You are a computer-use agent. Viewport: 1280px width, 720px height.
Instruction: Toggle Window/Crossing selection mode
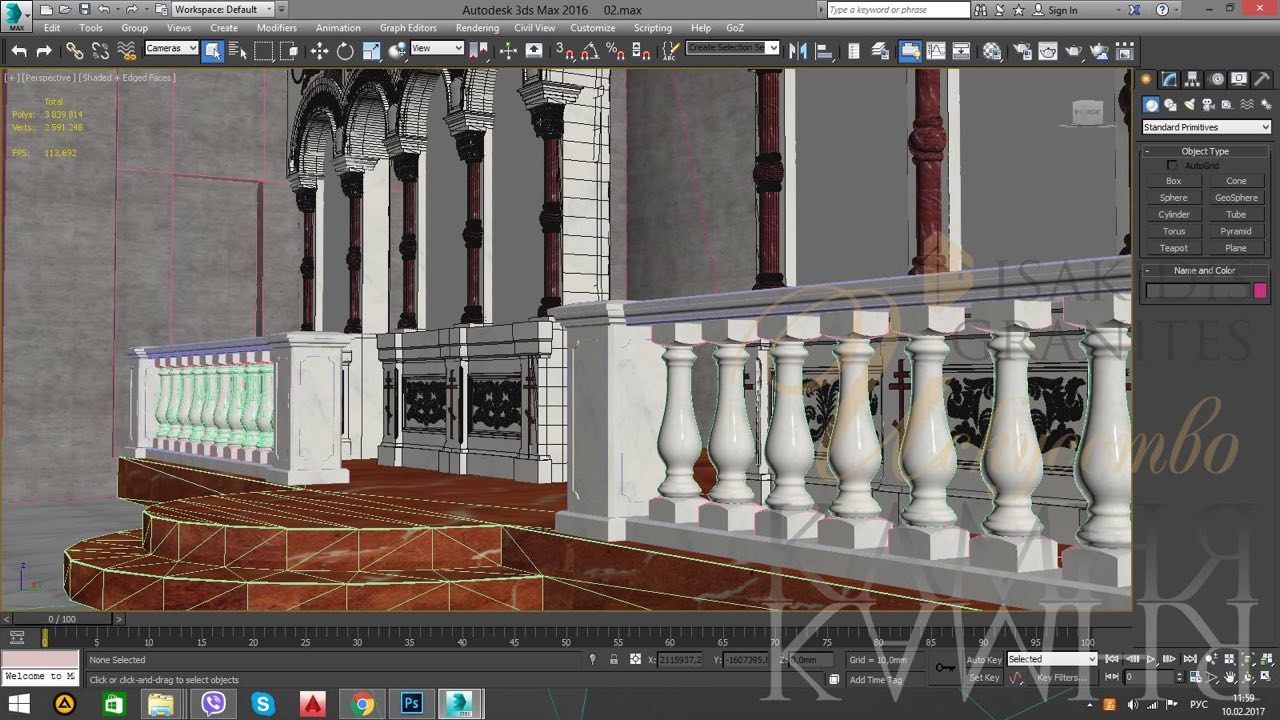coord(288,51)
